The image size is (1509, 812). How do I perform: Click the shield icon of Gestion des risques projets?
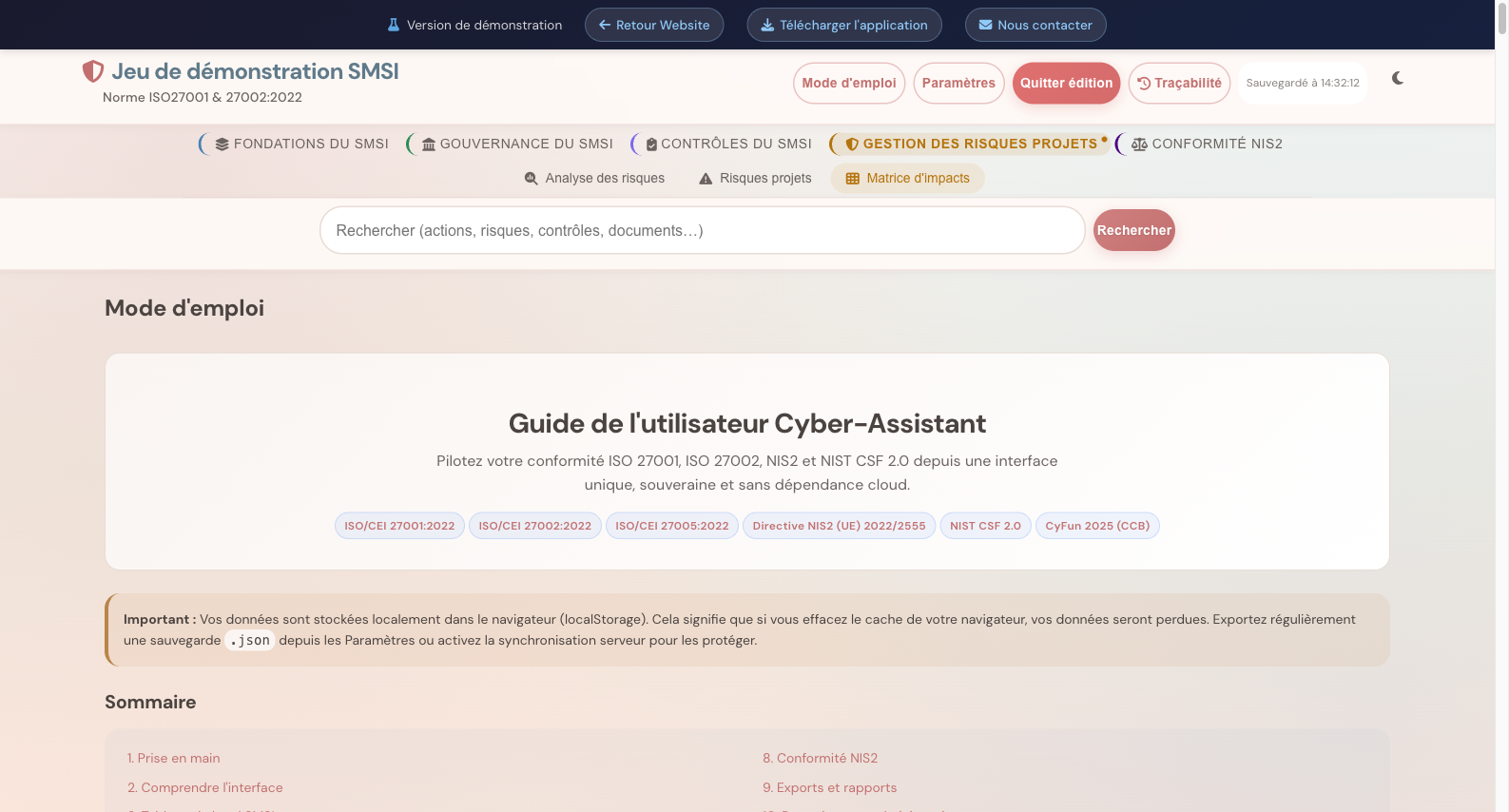point(852,145)
